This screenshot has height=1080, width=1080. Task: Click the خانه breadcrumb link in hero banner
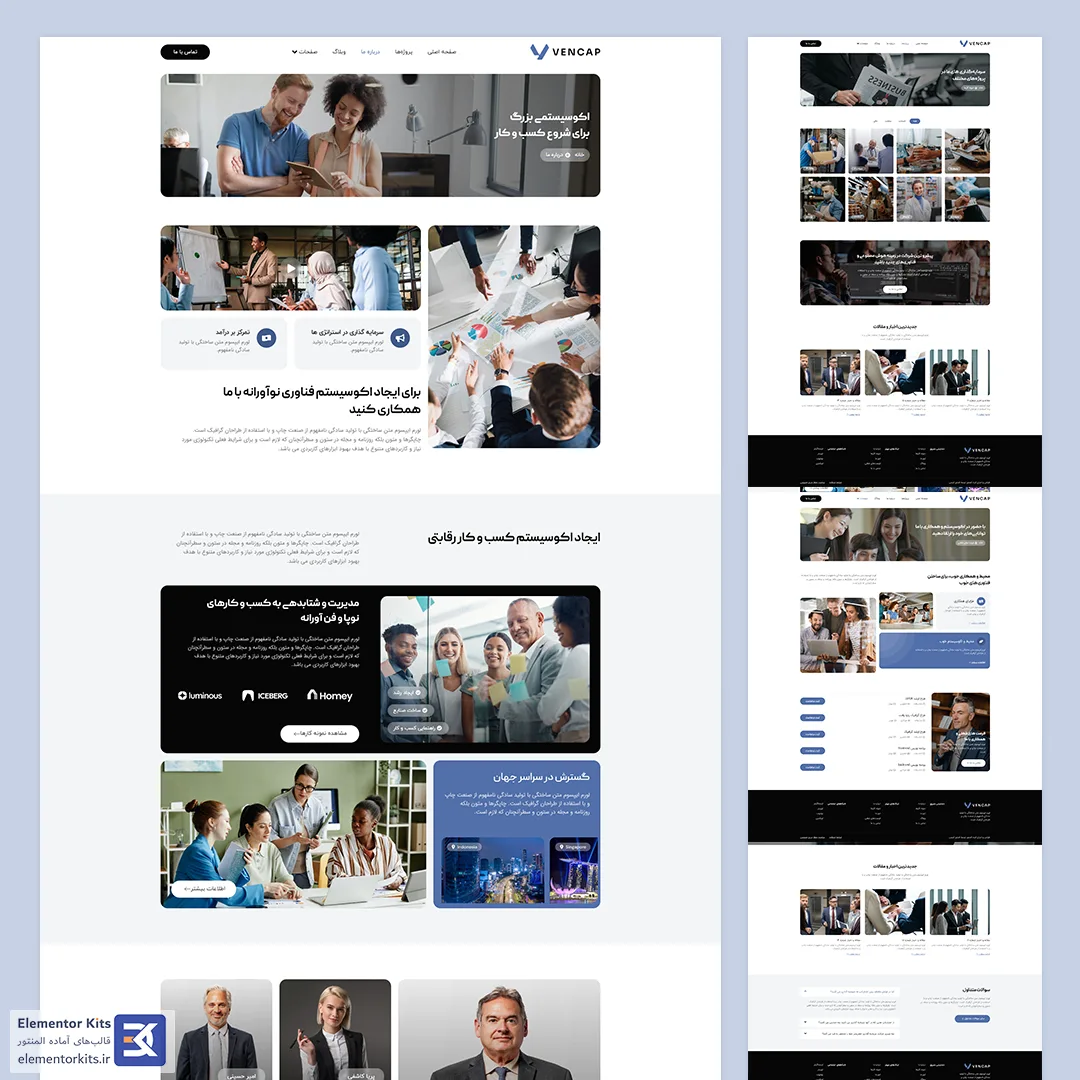click(580, 155)
